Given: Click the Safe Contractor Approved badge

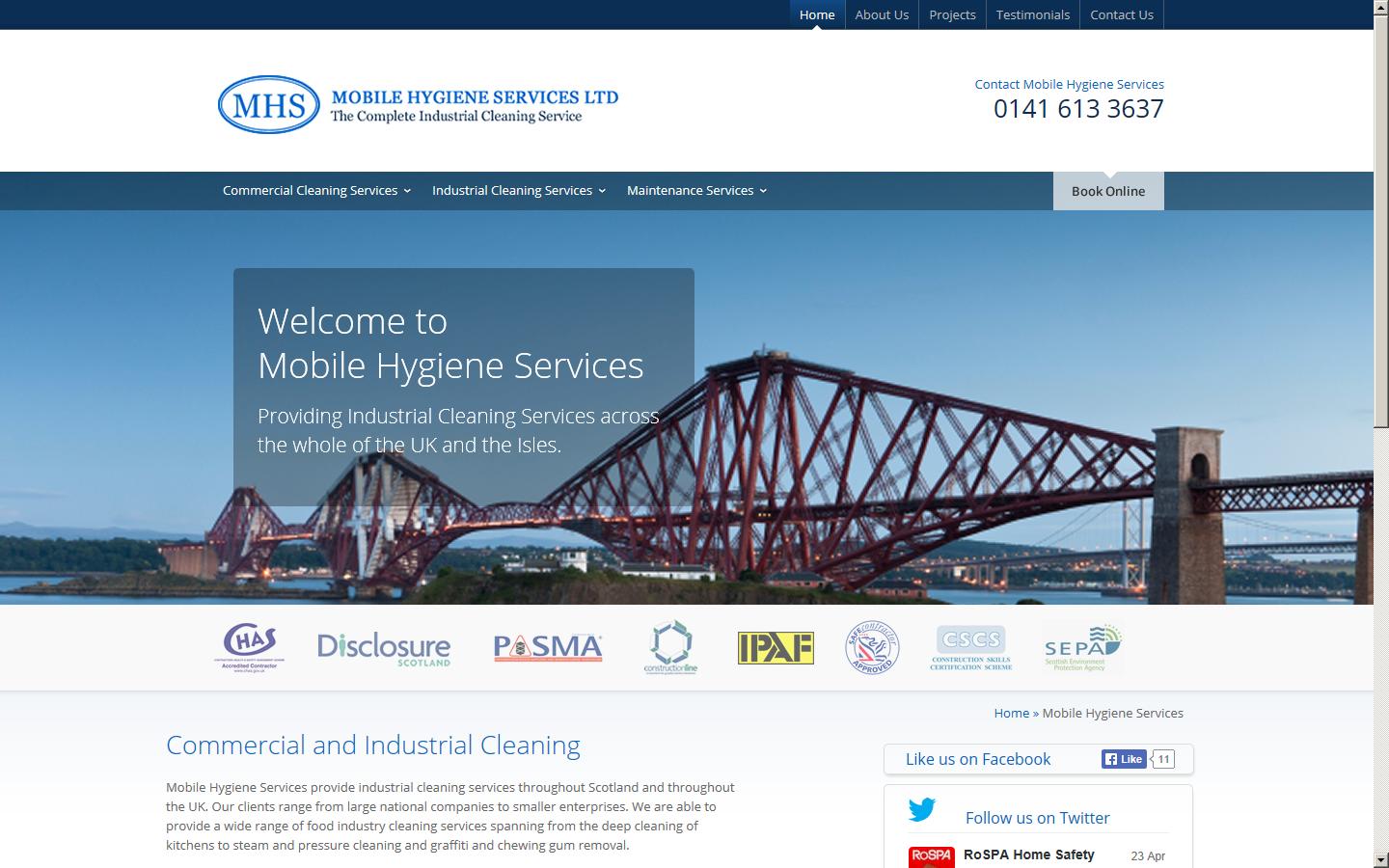Looking at the screenshot, I should [872, 647].
